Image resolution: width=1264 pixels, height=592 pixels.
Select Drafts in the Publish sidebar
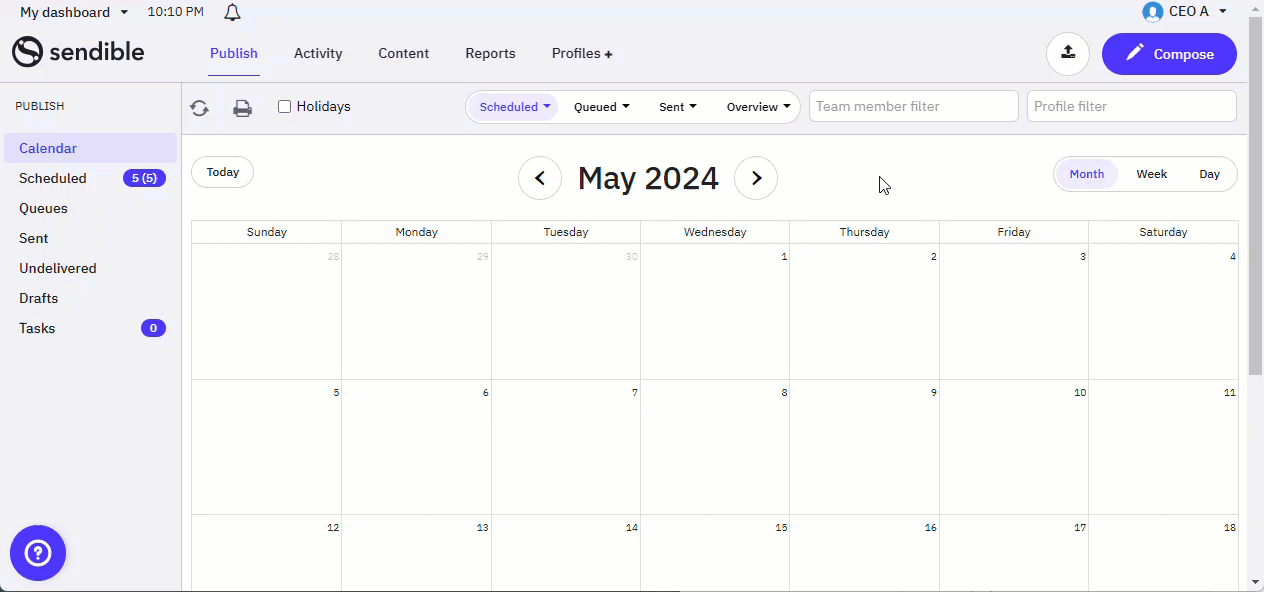(x=38, y=298)
